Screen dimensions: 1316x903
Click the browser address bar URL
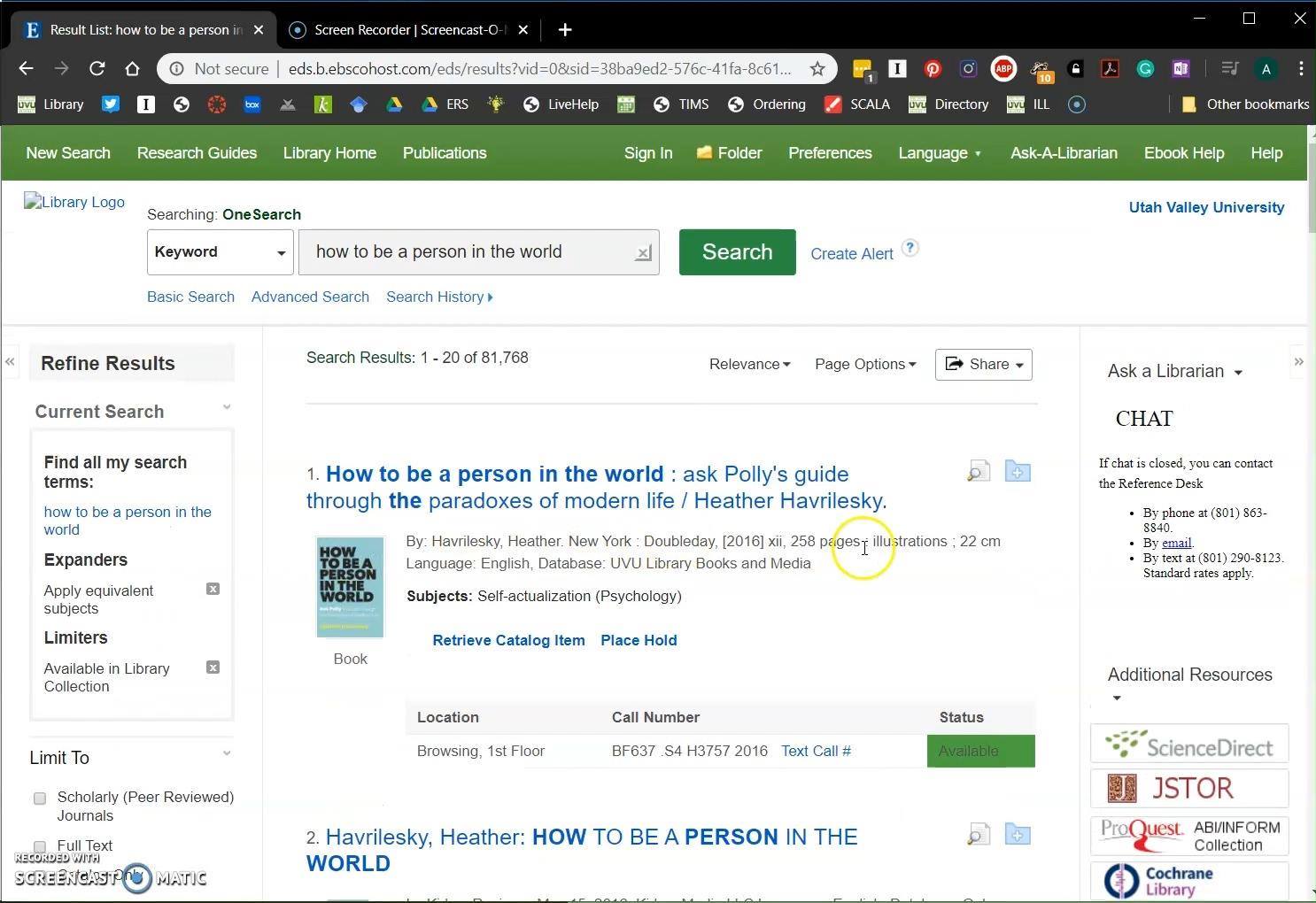tap(539, 68)
